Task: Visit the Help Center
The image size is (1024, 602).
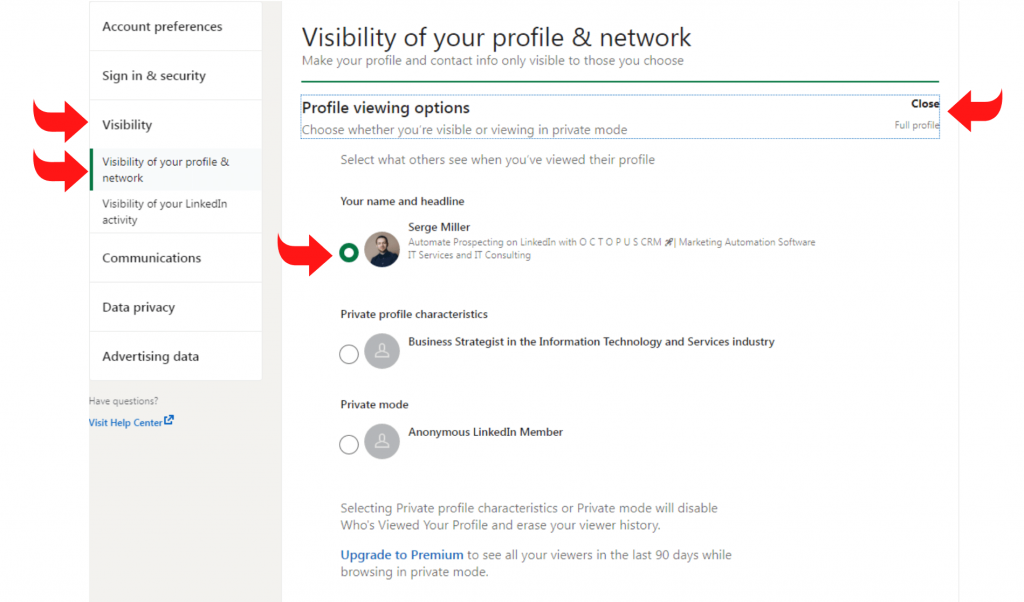Action: tap(125, 421)
